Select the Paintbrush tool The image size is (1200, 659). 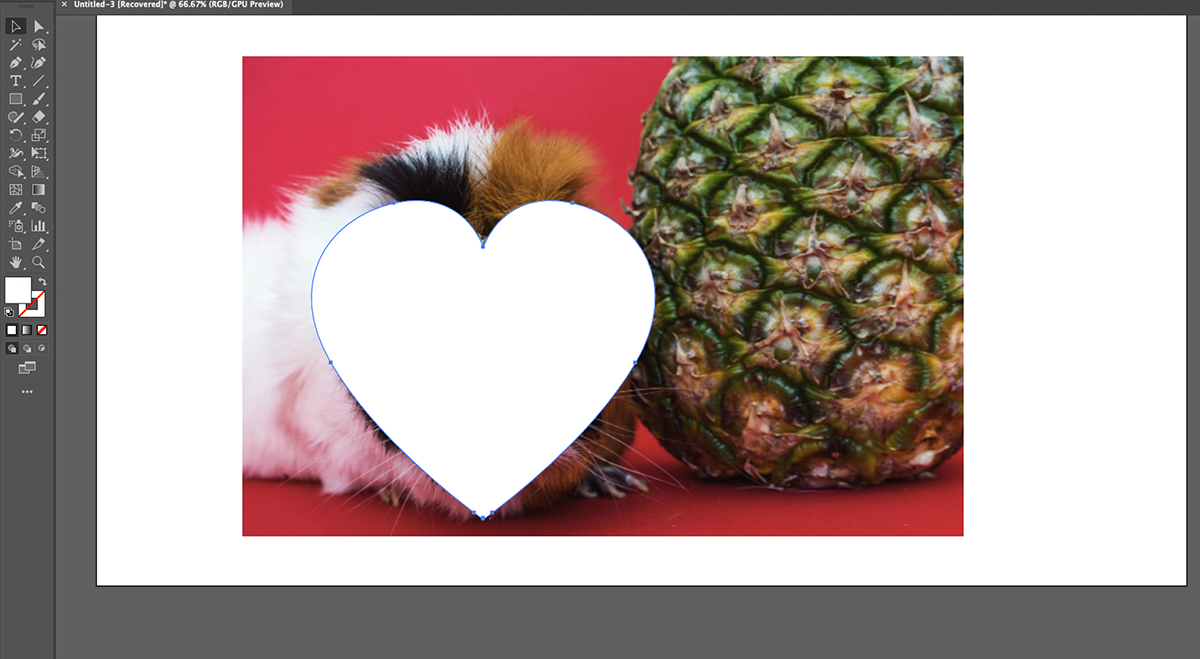(39, 98)
